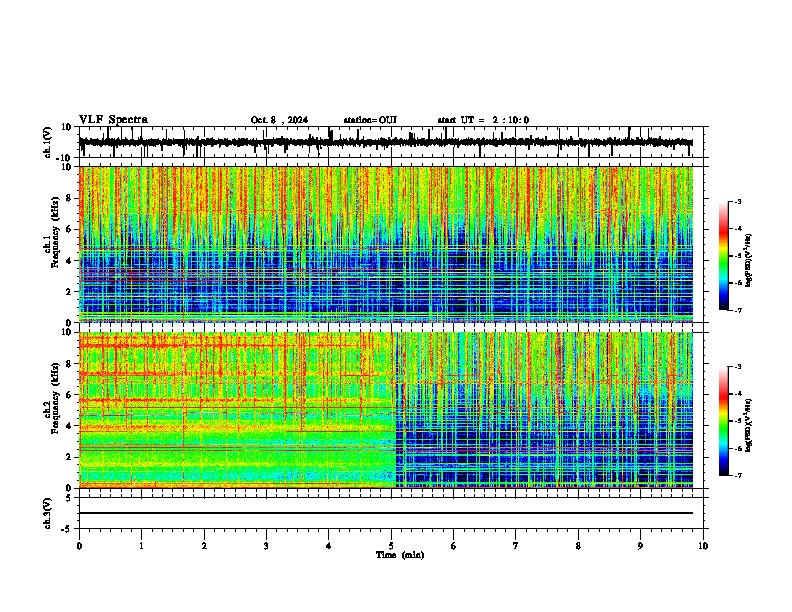Viewport: 792px width, 612px height.
Task: Click time axis tick label 2
Action: coord(204,546)
